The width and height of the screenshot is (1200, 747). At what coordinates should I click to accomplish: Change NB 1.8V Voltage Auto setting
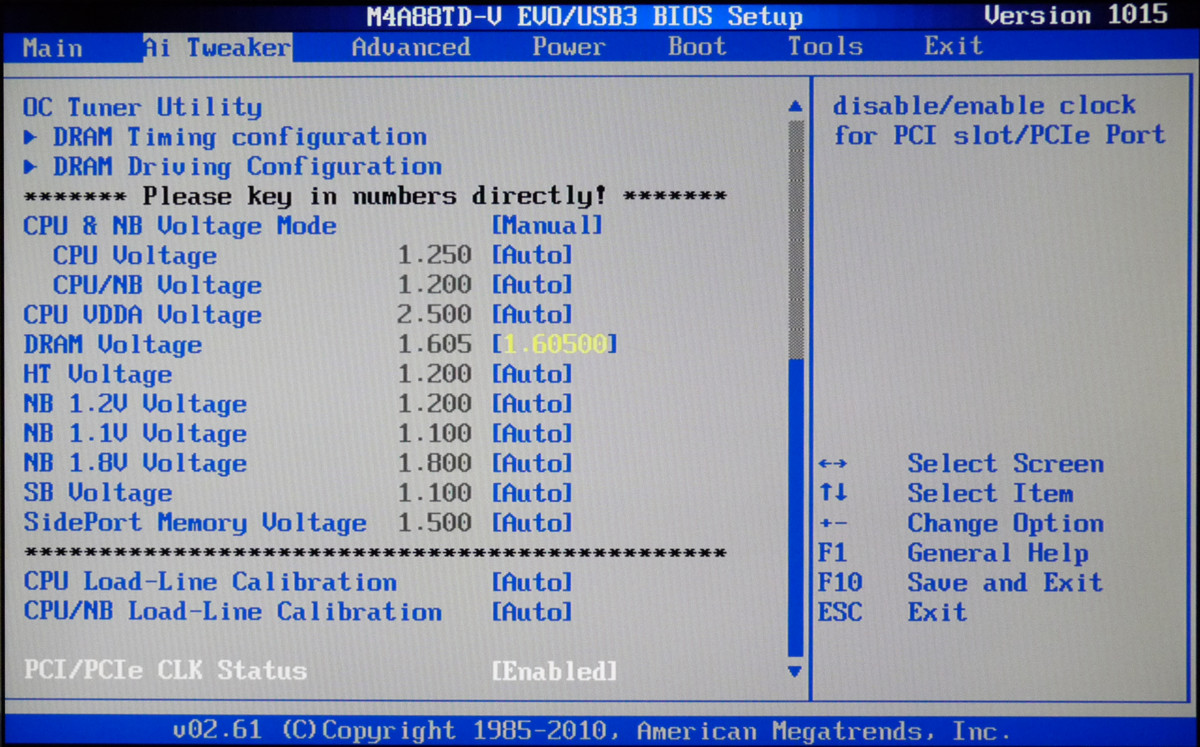532,463
